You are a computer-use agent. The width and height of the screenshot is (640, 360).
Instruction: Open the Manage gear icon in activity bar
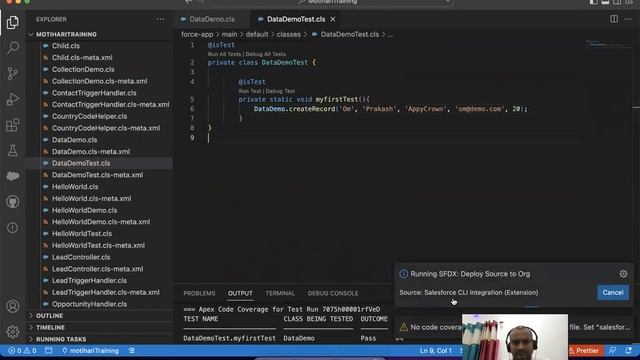(13, 331)
